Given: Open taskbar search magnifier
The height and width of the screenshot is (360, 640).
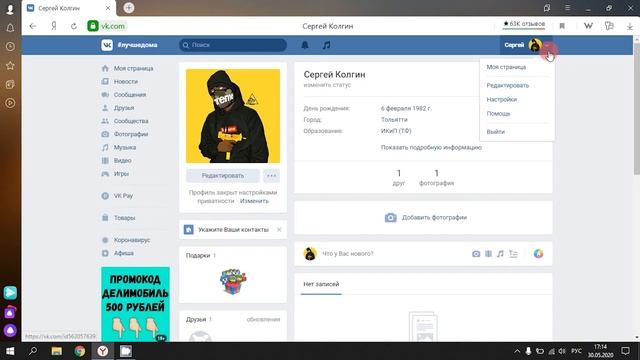Looking at the screenshot, I should (33, 351).
